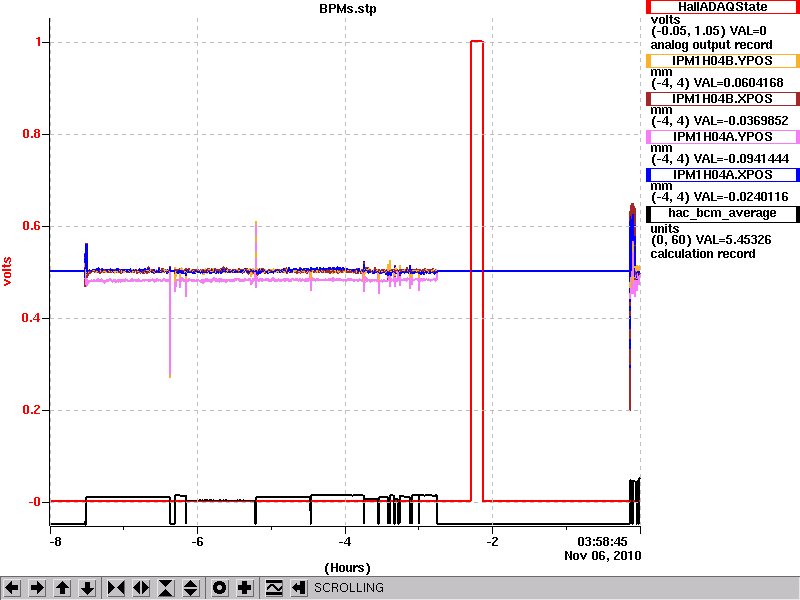Select the HallADAQState curve in the legend

click(722, 7)
